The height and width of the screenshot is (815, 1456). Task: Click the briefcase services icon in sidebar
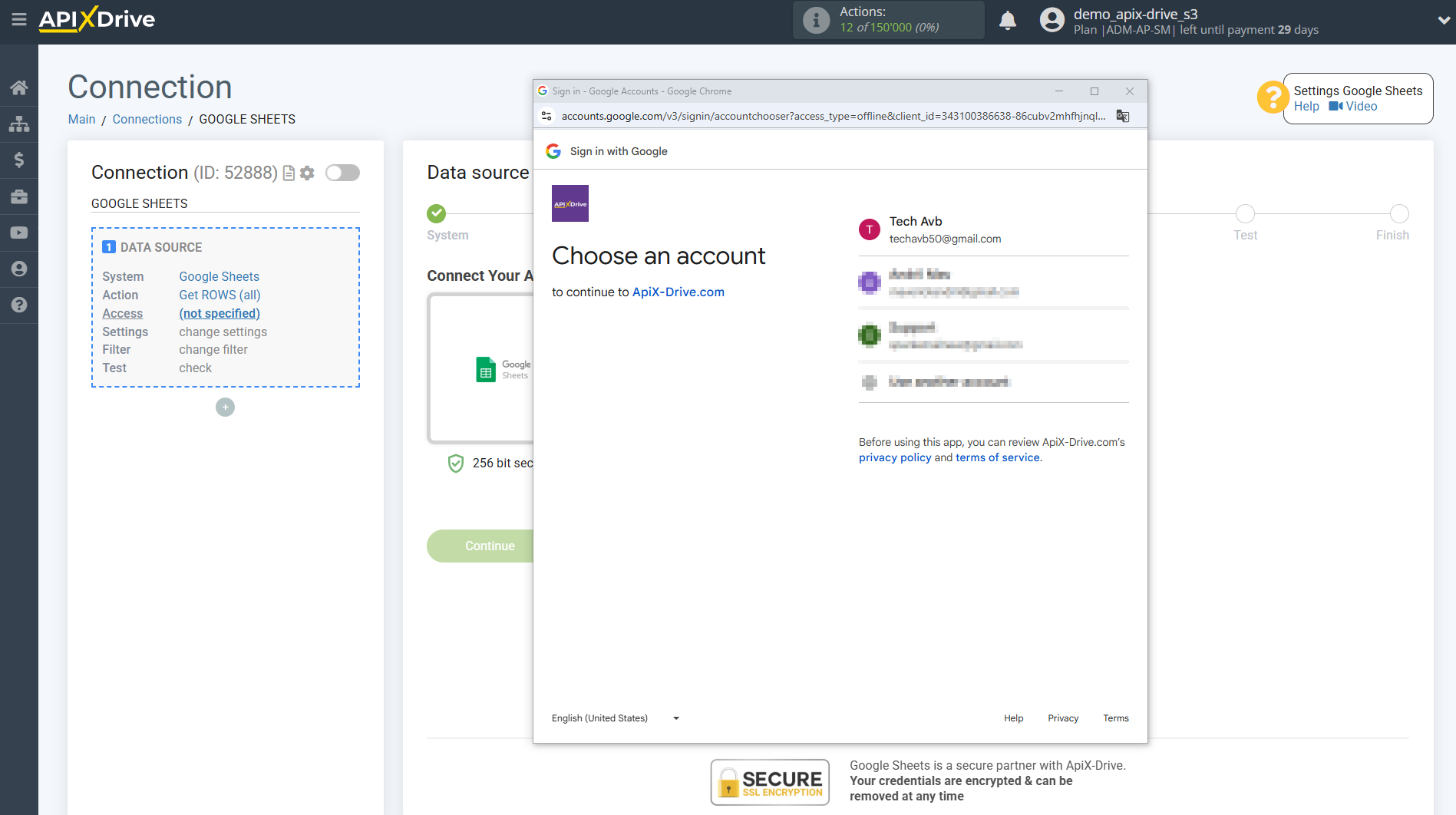19,196
